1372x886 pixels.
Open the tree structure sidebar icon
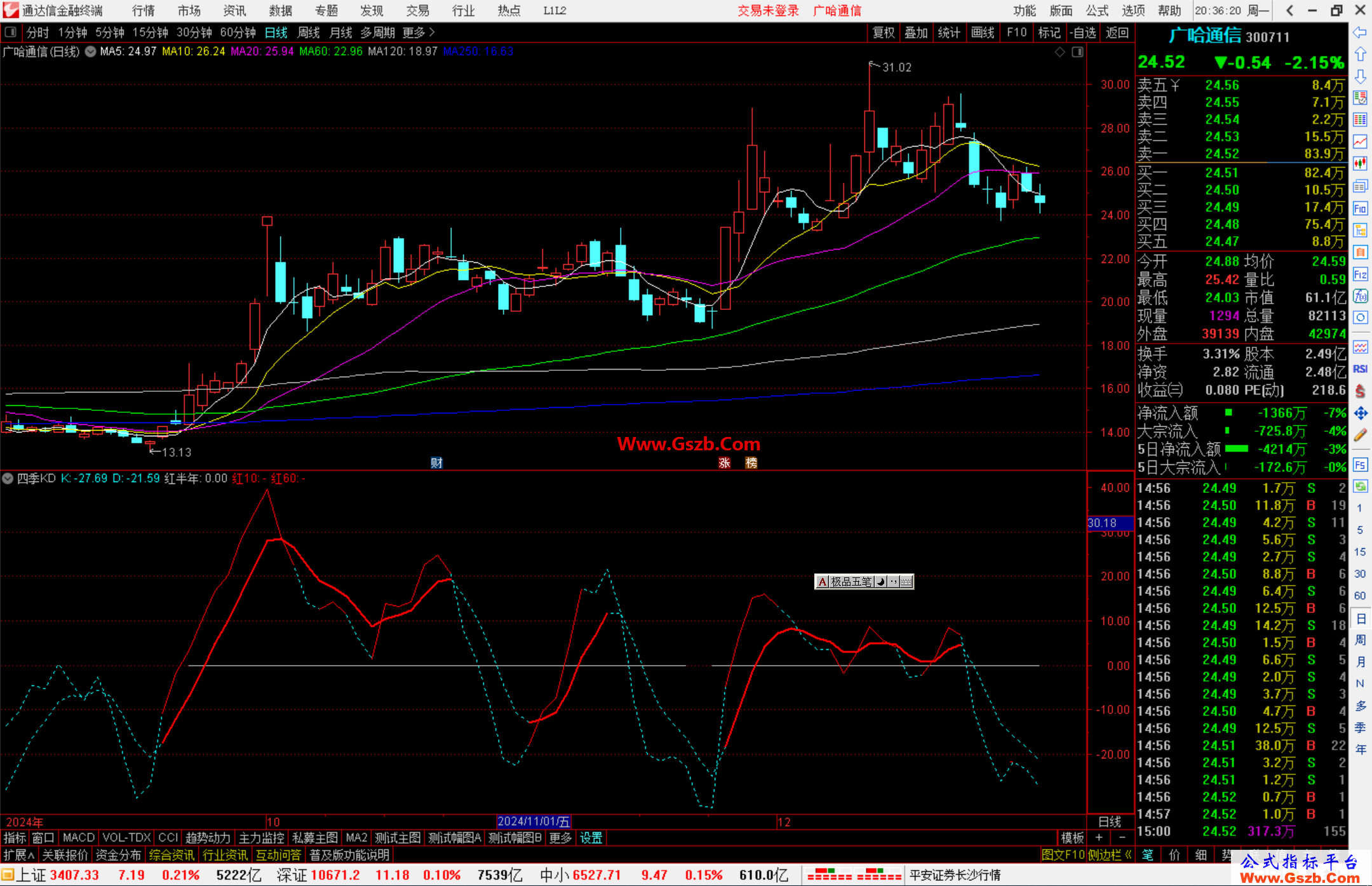[1360, 230]
